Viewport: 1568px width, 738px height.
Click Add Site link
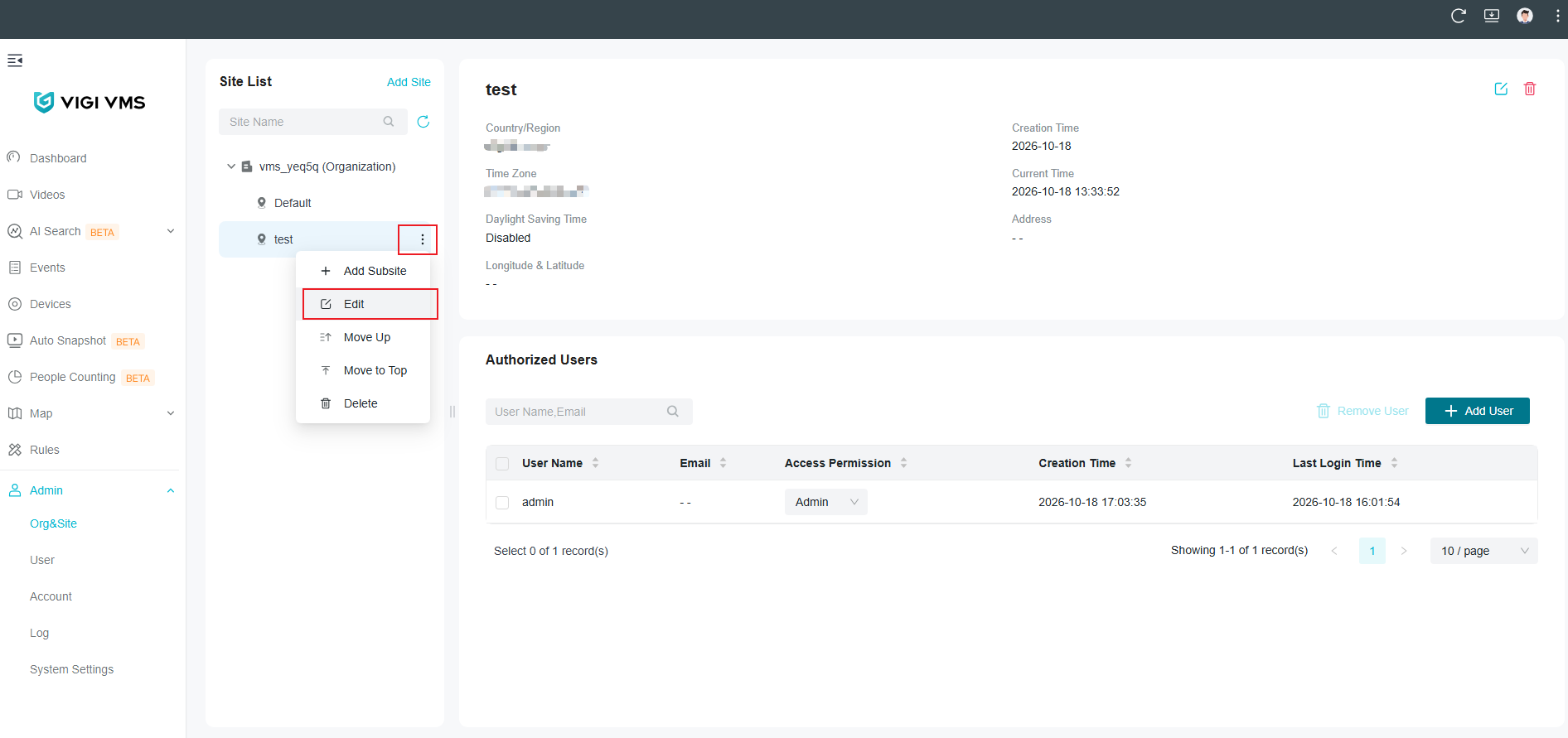pyautogui.click(x=409, y=82)
